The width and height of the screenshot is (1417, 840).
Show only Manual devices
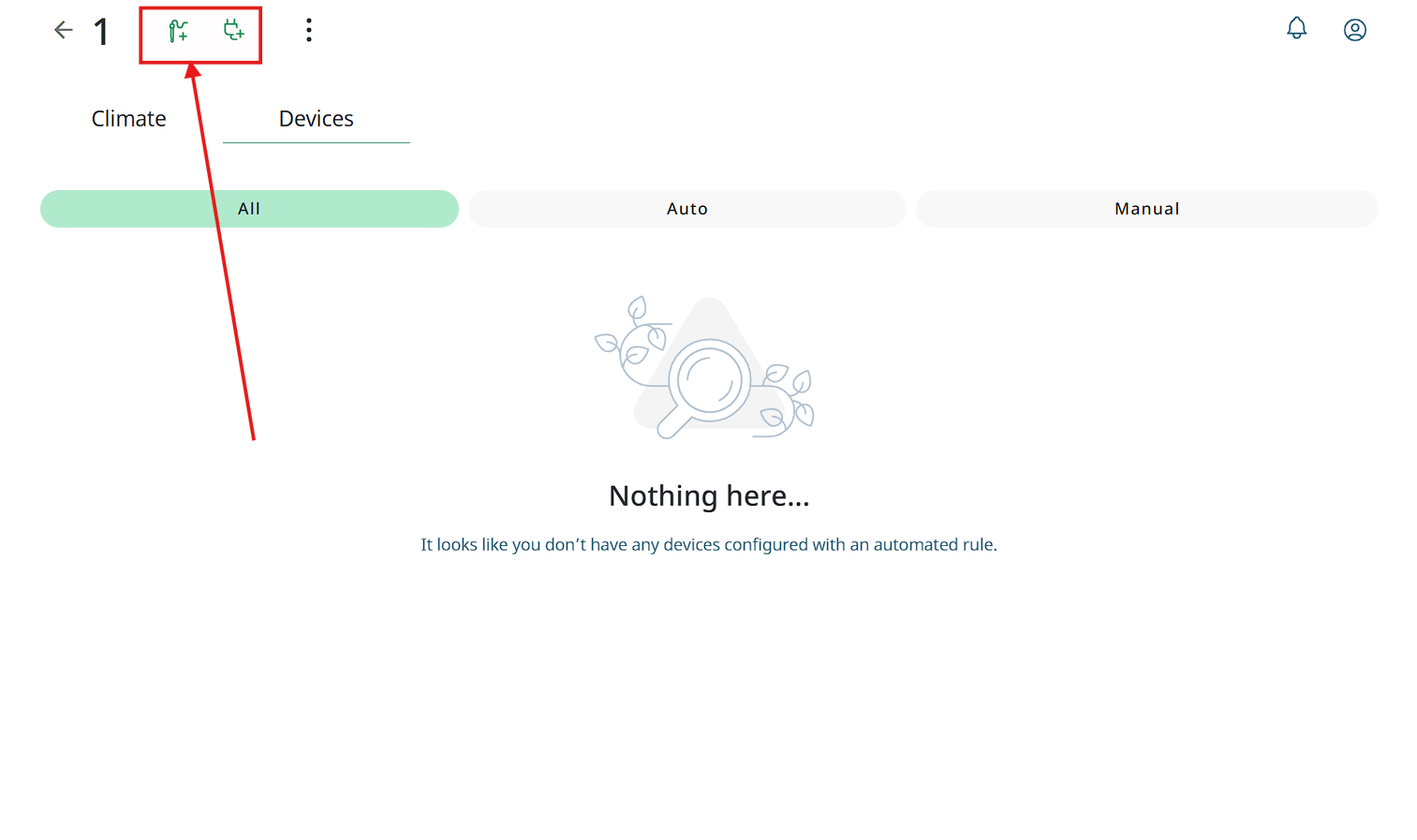coord(1146,209)
